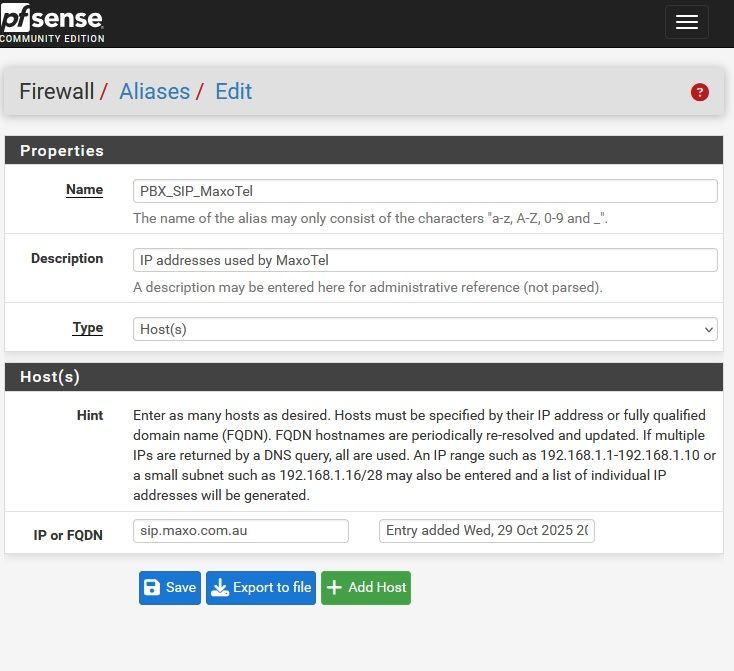This screenshot has width=734, height=671.
Task: Click the Description field label
Action: click(x=67, y=259)
